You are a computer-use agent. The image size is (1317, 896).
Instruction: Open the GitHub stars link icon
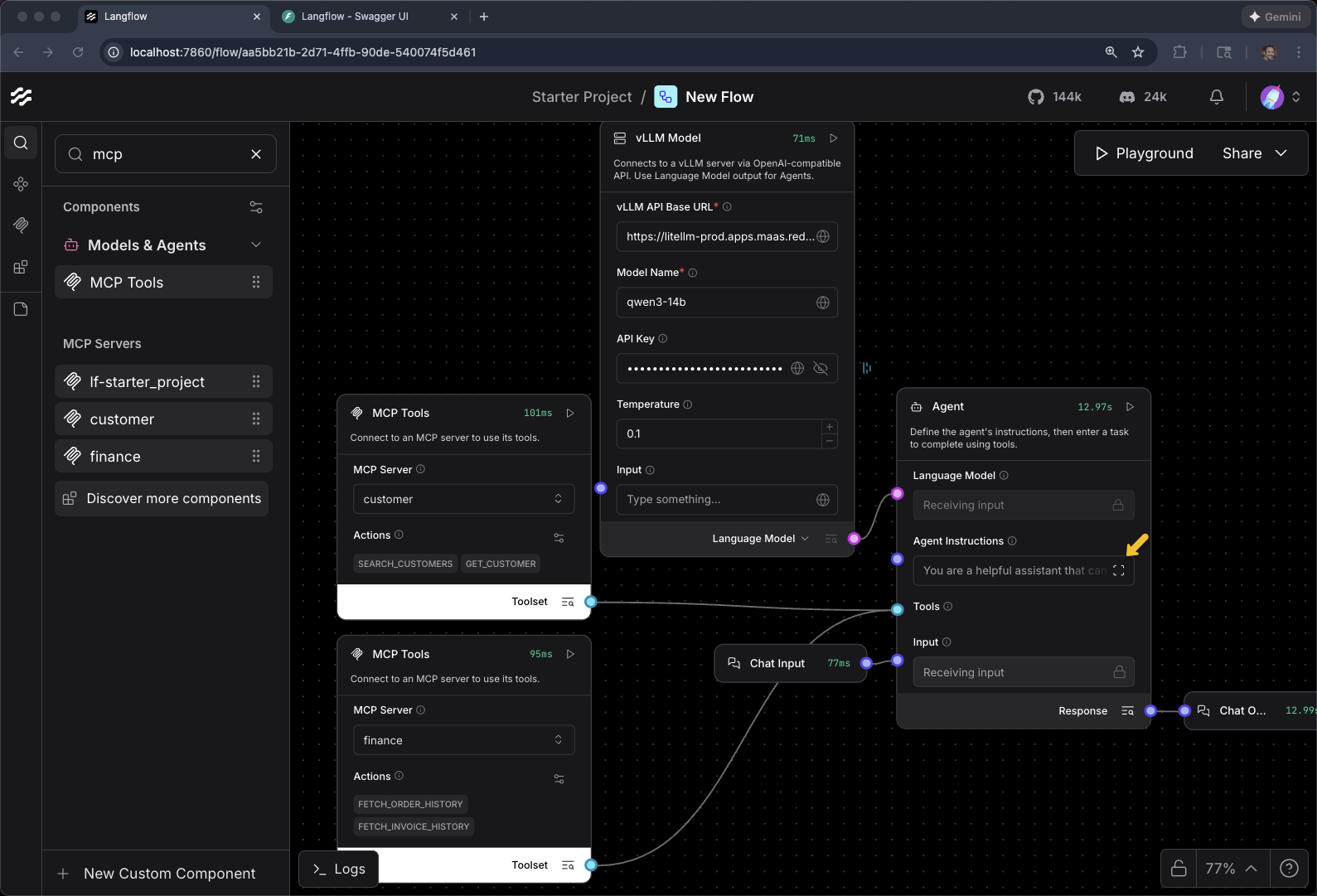(1036, 97)
